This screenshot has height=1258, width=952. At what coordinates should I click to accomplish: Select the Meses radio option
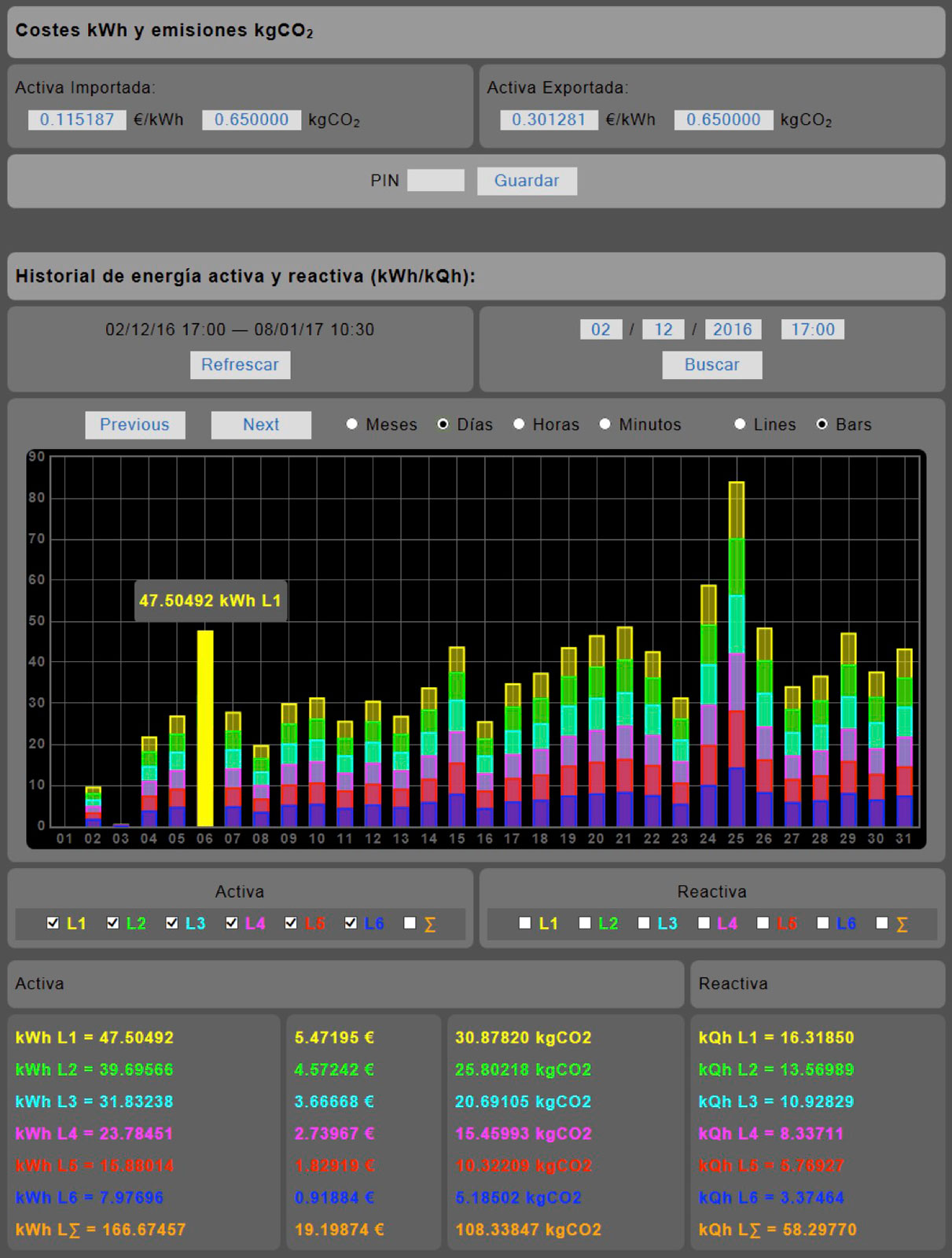352,425
